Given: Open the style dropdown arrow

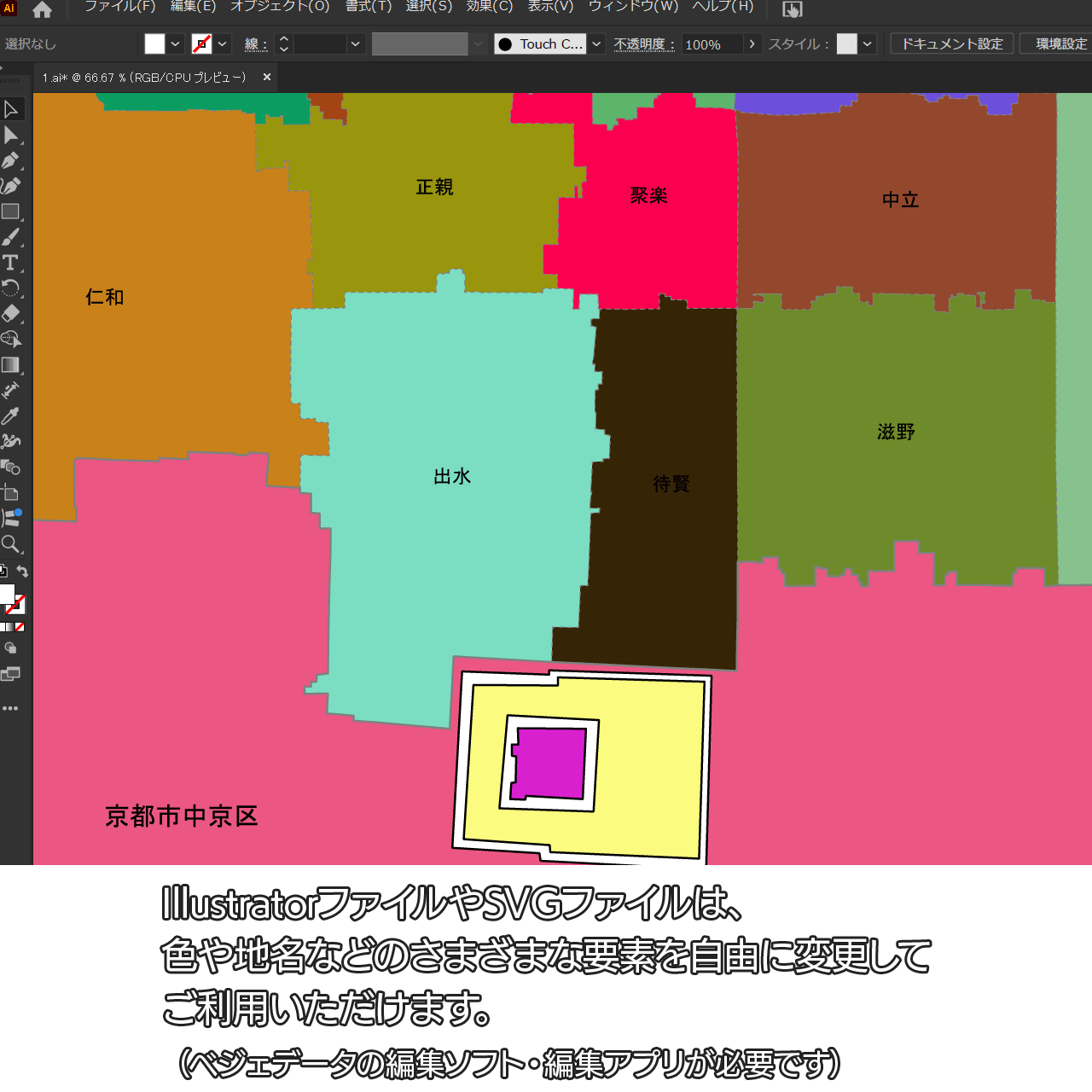Looking at the screenshot, I should (x=868, y=44).
